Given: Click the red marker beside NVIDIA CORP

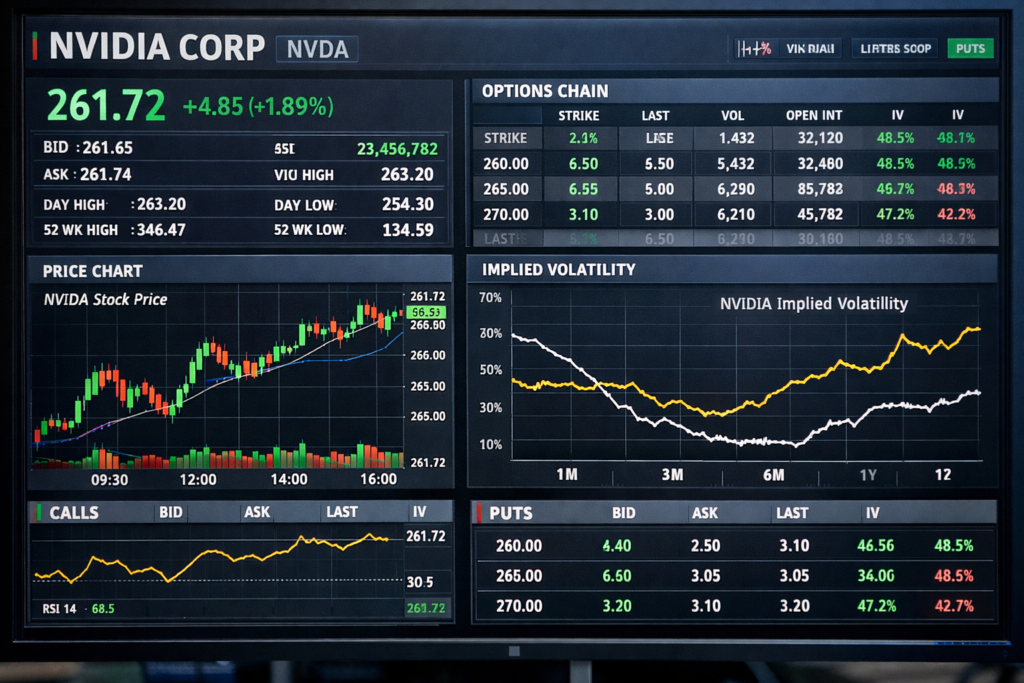Looking at the screenshot, I should click(36, 46).
